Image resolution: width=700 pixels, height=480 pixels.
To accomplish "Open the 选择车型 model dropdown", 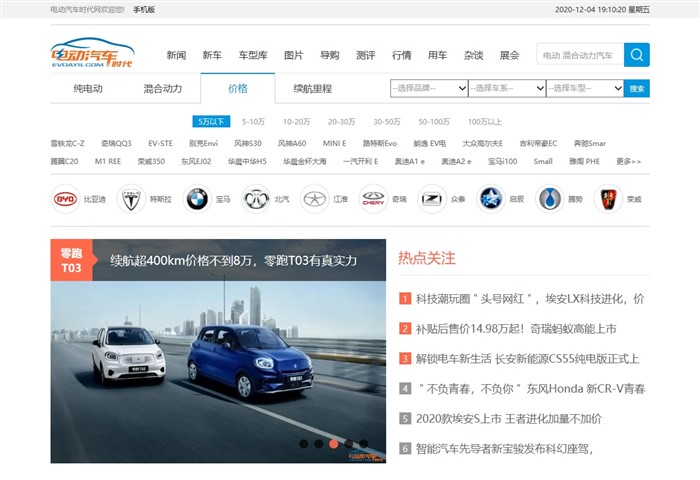I will tap(585, 88).
